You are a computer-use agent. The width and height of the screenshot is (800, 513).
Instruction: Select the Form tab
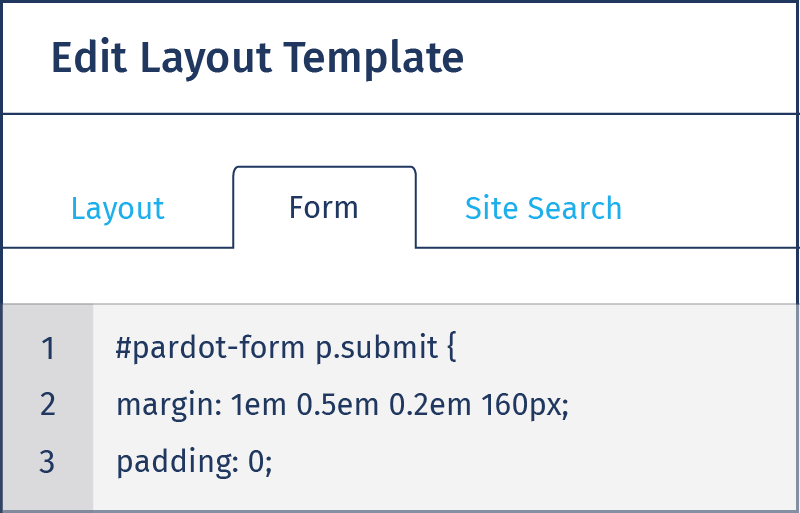[324, 207]
